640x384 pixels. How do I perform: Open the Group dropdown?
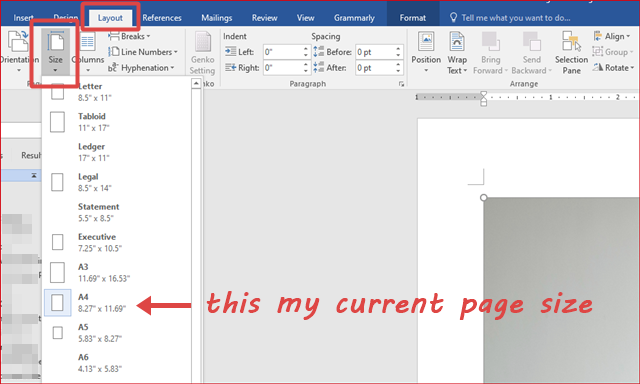(x=613, y=52)
